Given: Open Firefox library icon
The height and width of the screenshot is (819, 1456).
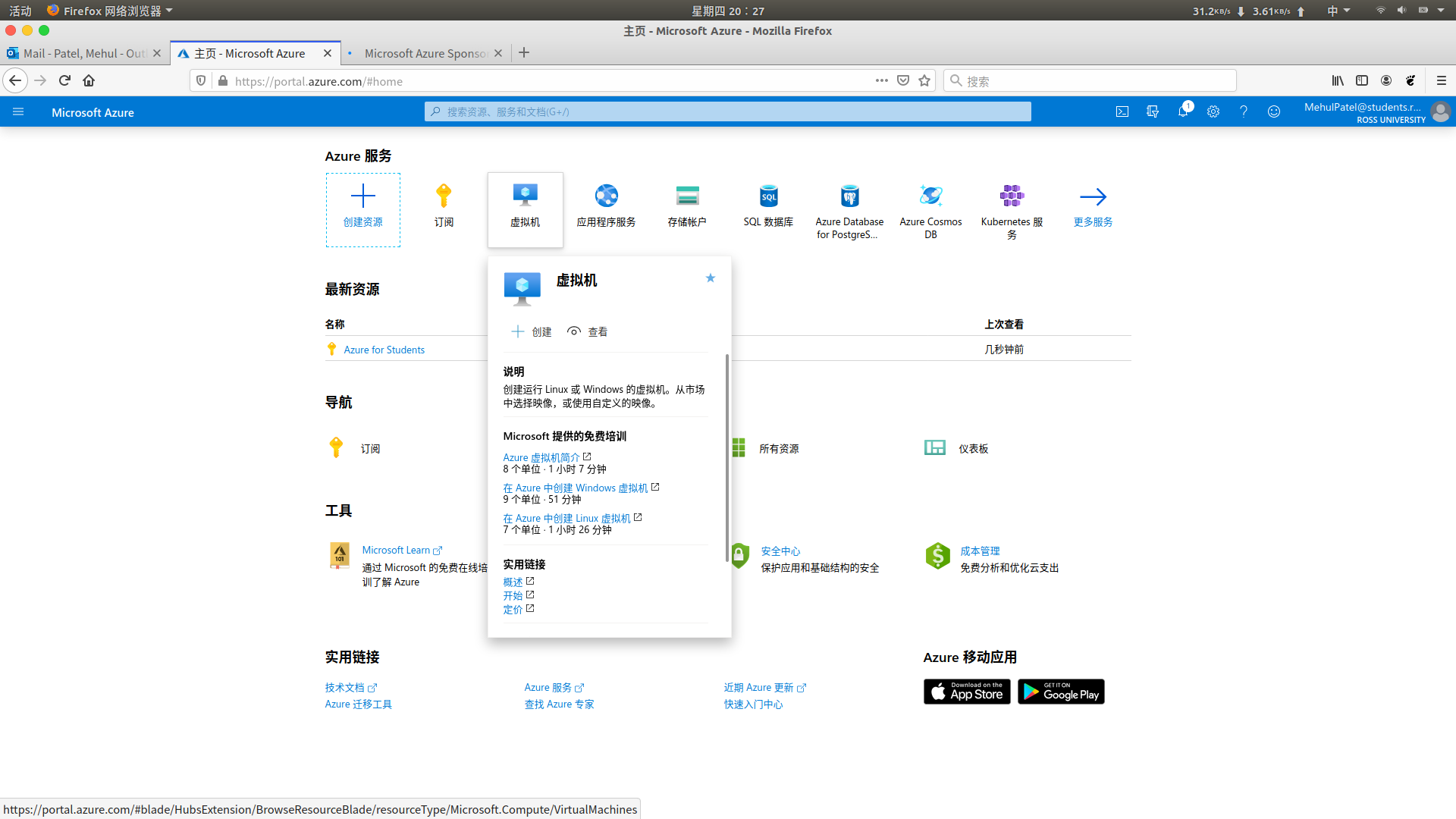Looking at the screenshot, I should (x=1338, y=80).
